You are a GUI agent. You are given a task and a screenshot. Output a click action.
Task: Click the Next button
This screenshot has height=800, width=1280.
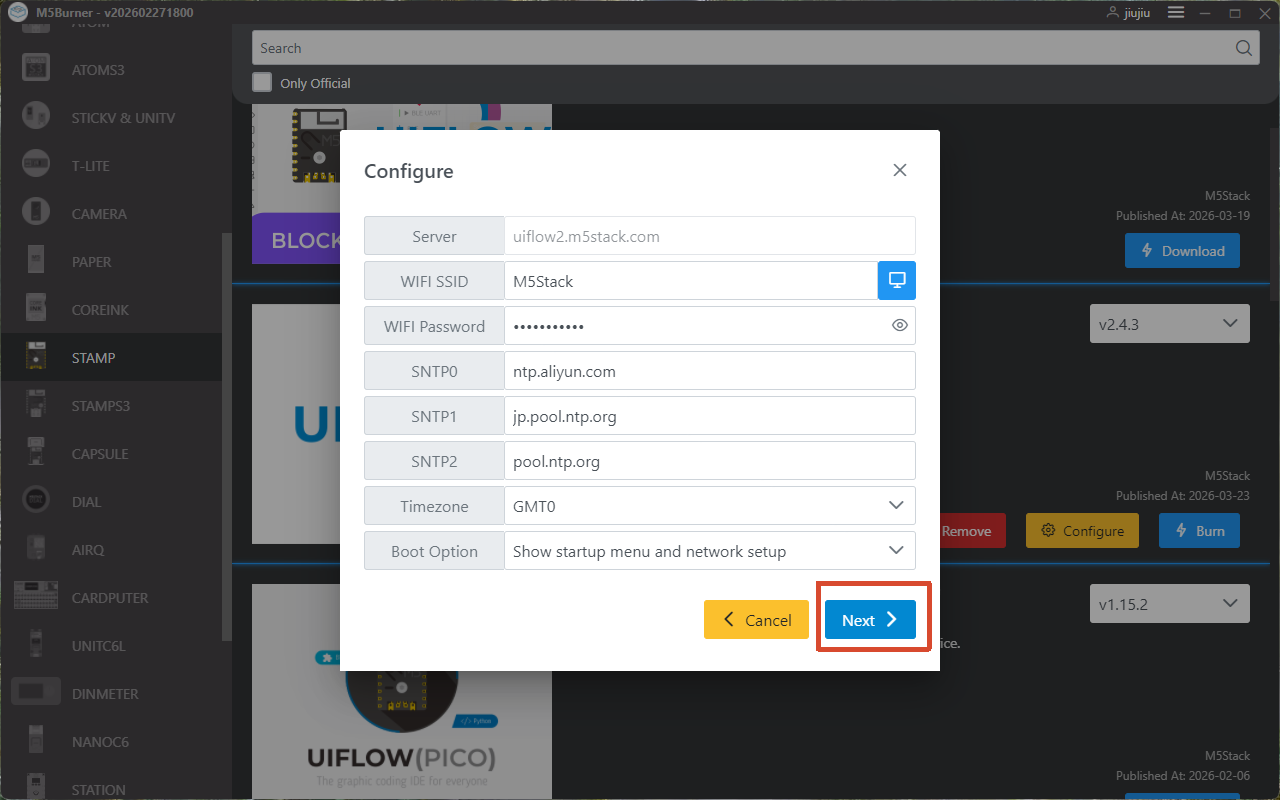[x=870, y=620]
